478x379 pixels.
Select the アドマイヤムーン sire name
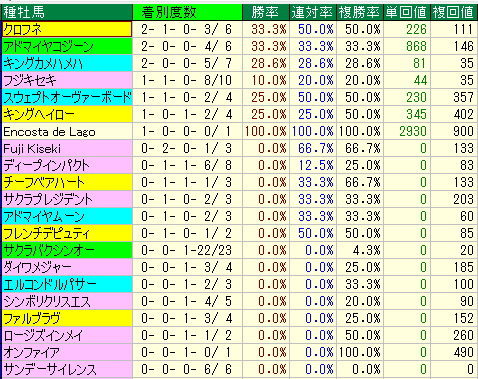(44, 216)
